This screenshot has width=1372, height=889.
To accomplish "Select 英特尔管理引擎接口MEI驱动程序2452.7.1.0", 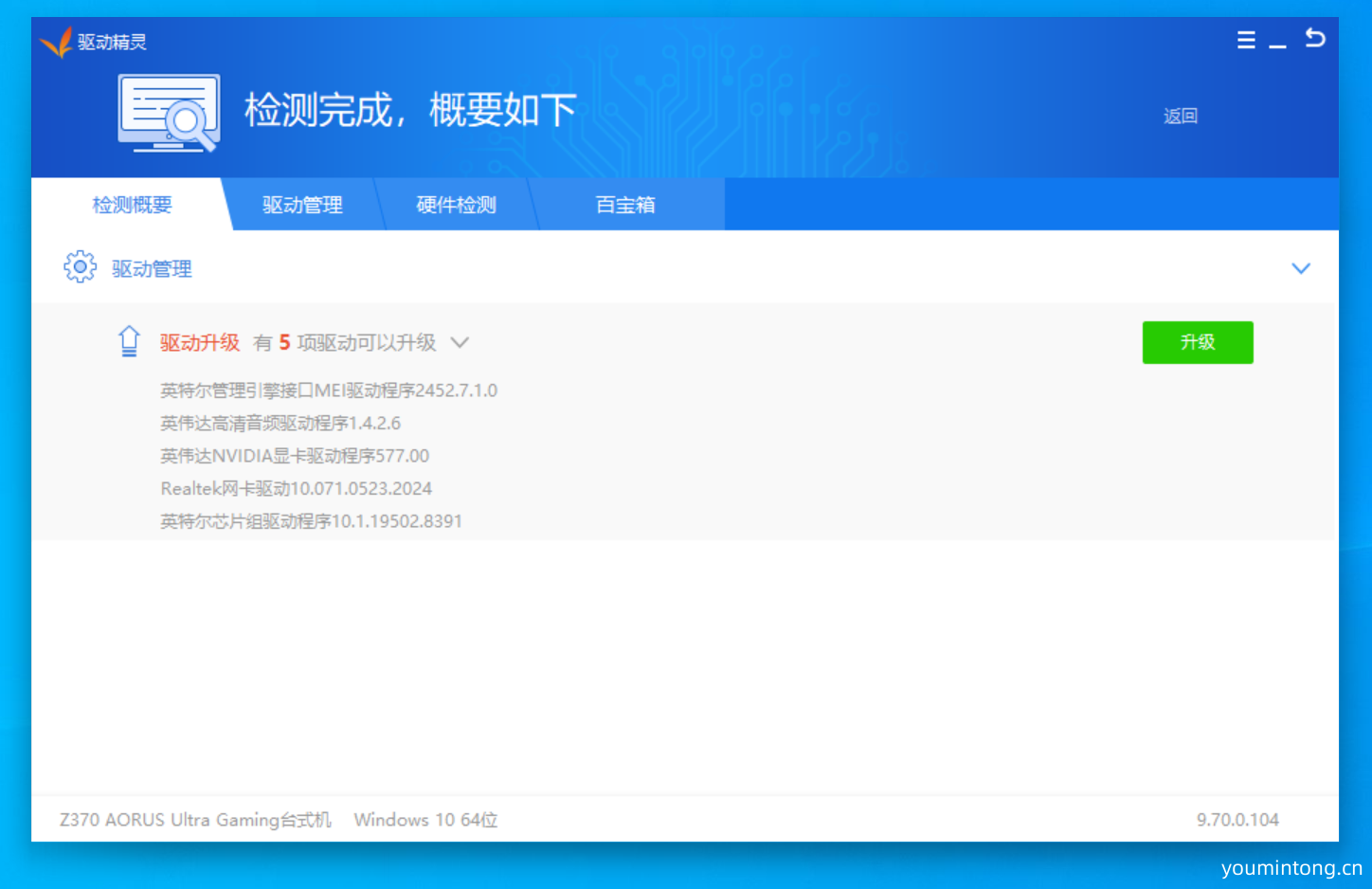I will 329,390.
